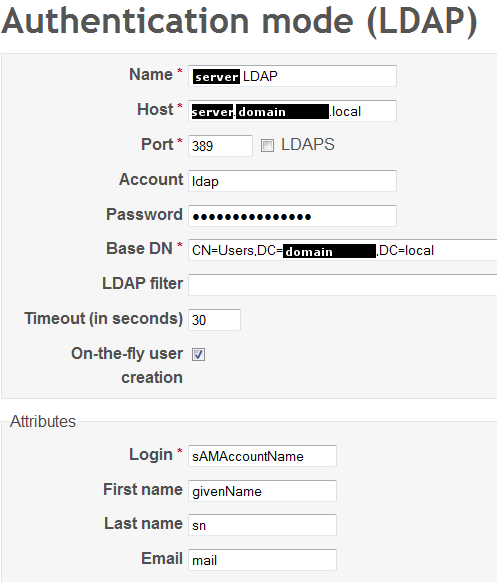Click the LDAPS text label
The height and width of the screenshot is (582, 497).
[308, 144]
